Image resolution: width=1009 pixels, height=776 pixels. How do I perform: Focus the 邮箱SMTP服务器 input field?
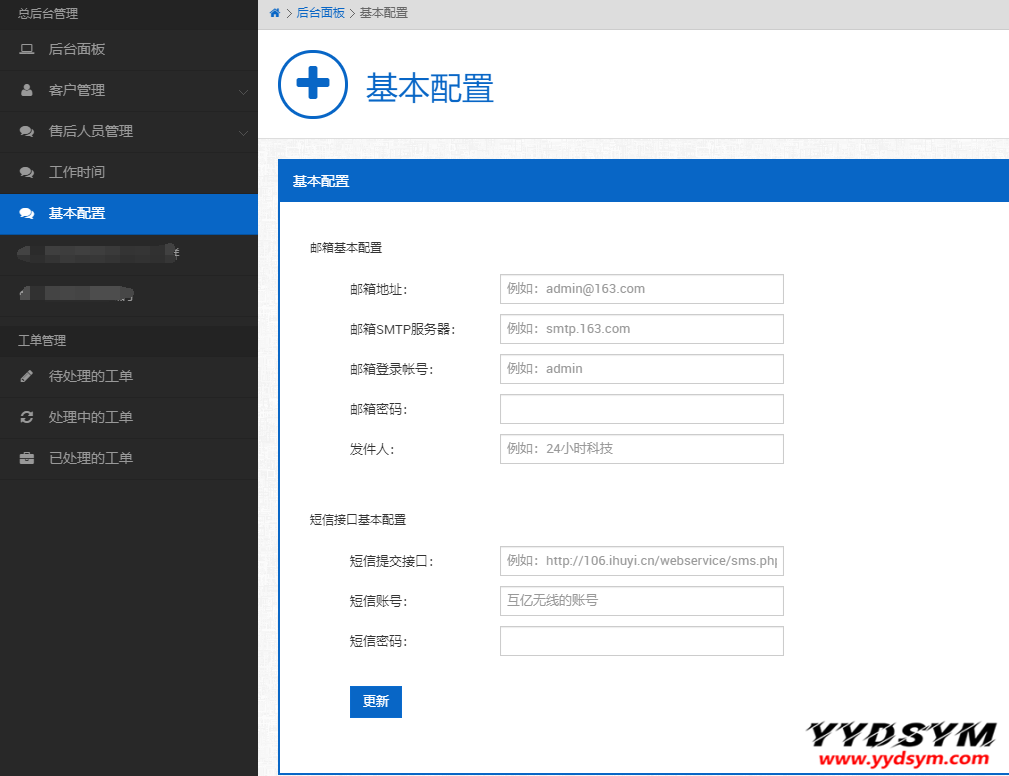pyautogui.click(x=641, y=329)
